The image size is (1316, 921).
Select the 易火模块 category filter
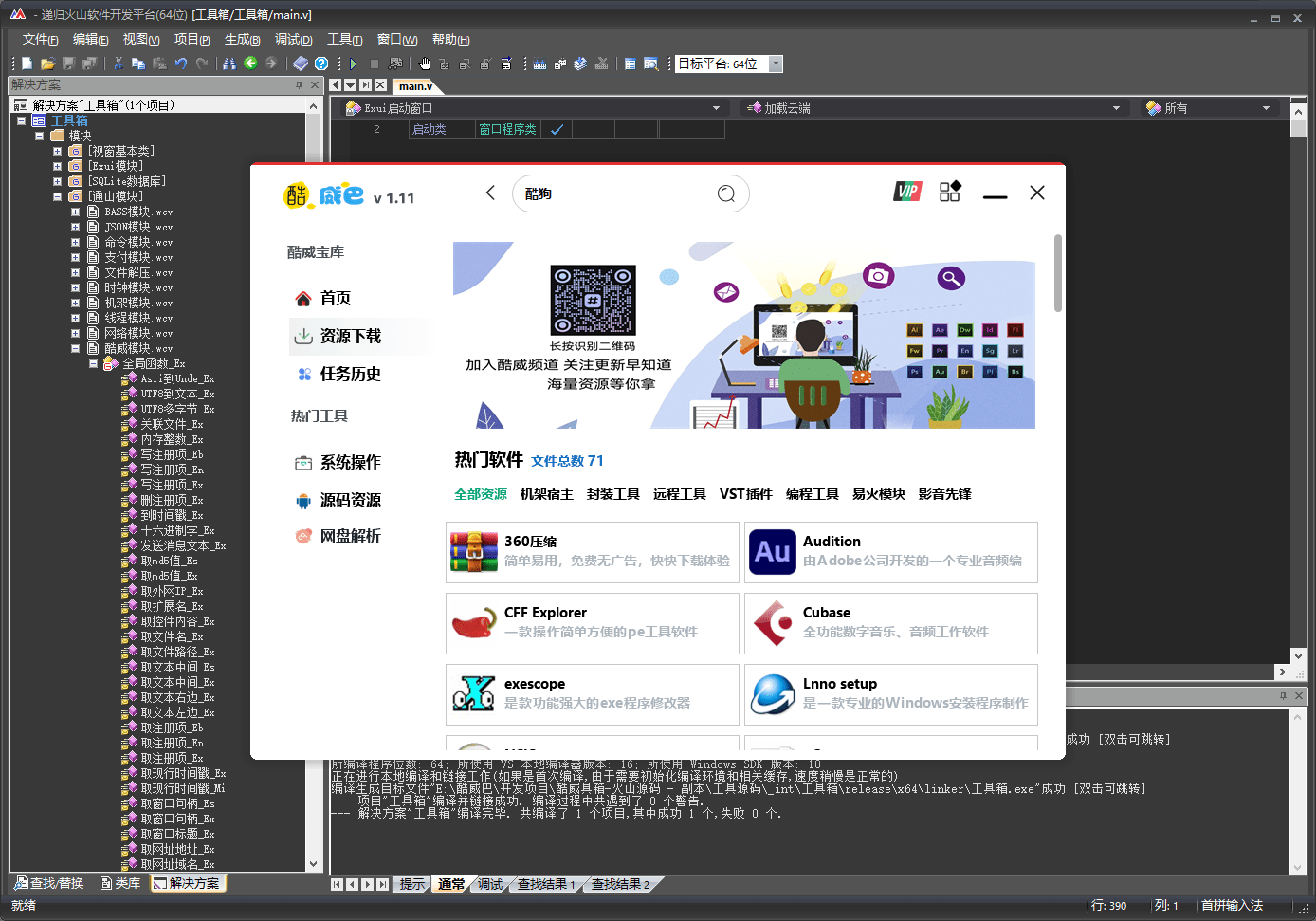[879, 494]
